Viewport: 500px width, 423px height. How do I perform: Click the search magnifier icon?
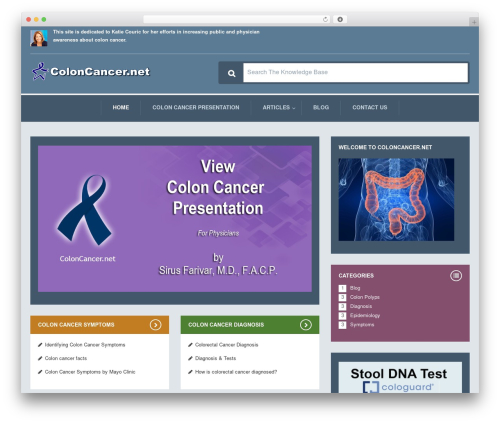(x=231, y=73)
